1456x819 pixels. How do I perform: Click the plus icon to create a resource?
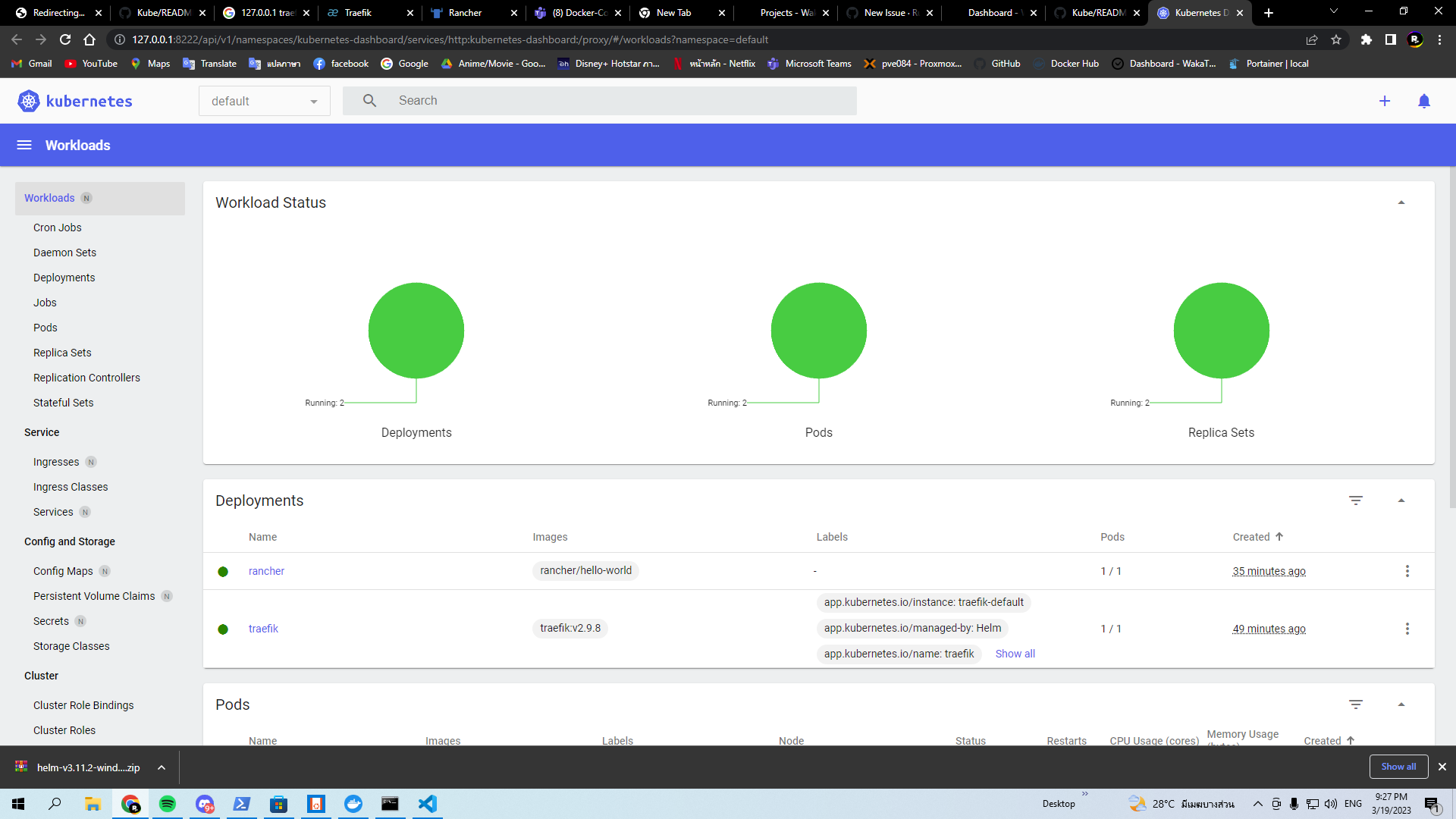(x=1385, y=101)
